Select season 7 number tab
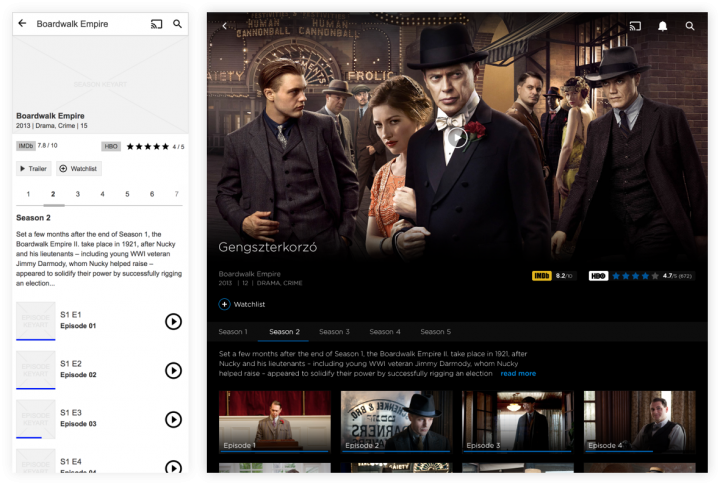The height and width of the screenshot is (485, 720). [176, 194]
